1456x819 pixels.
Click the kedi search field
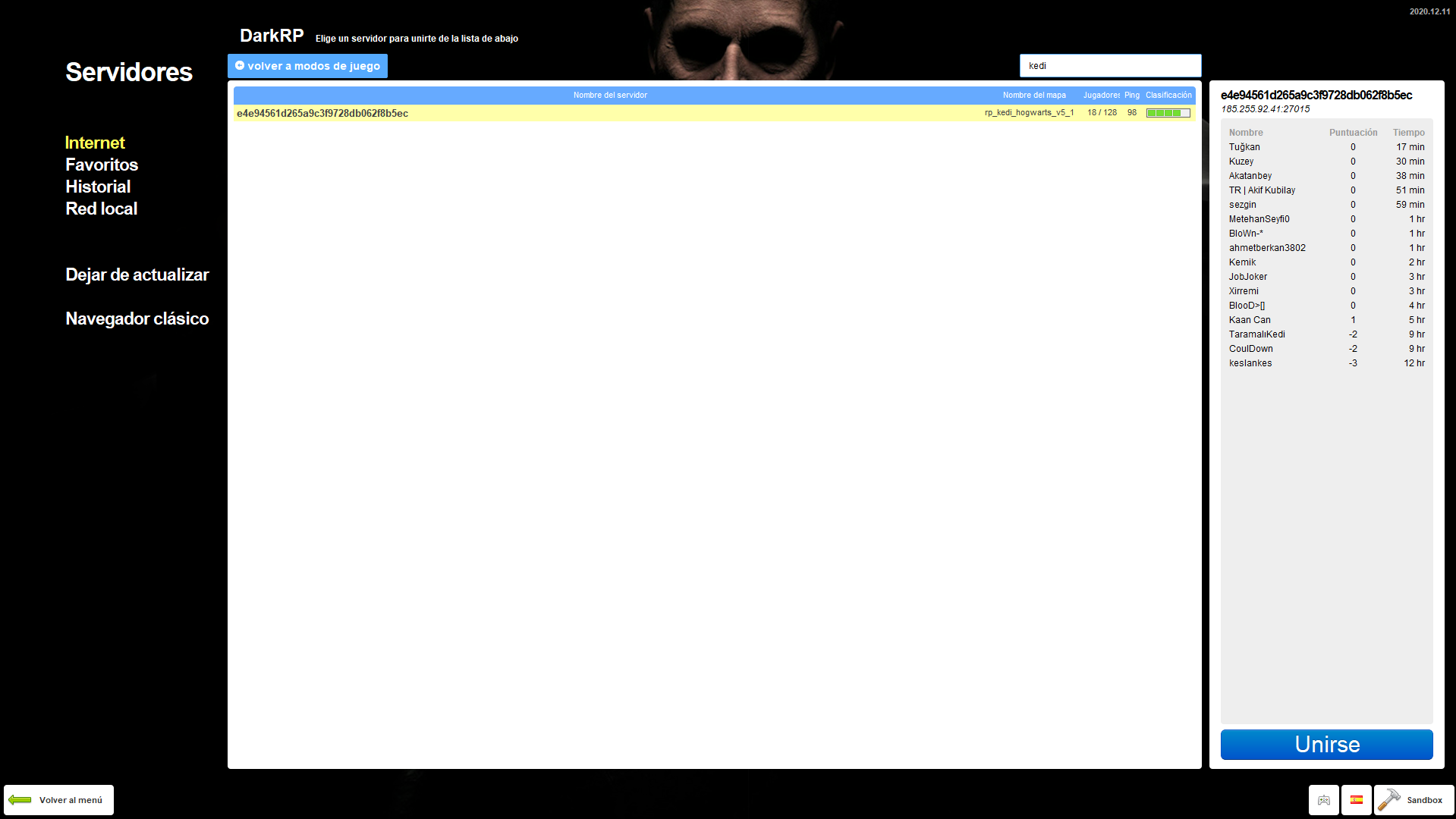1110,65
